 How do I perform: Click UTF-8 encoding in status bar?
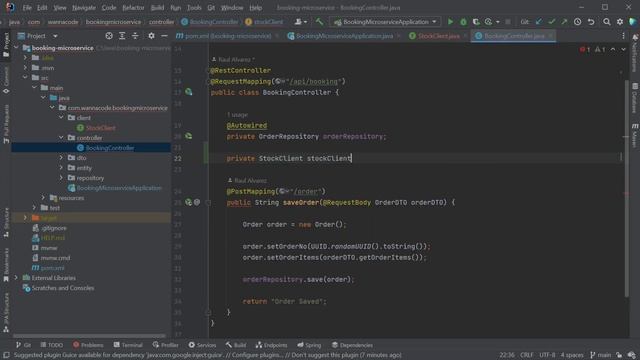pos(547,355)
